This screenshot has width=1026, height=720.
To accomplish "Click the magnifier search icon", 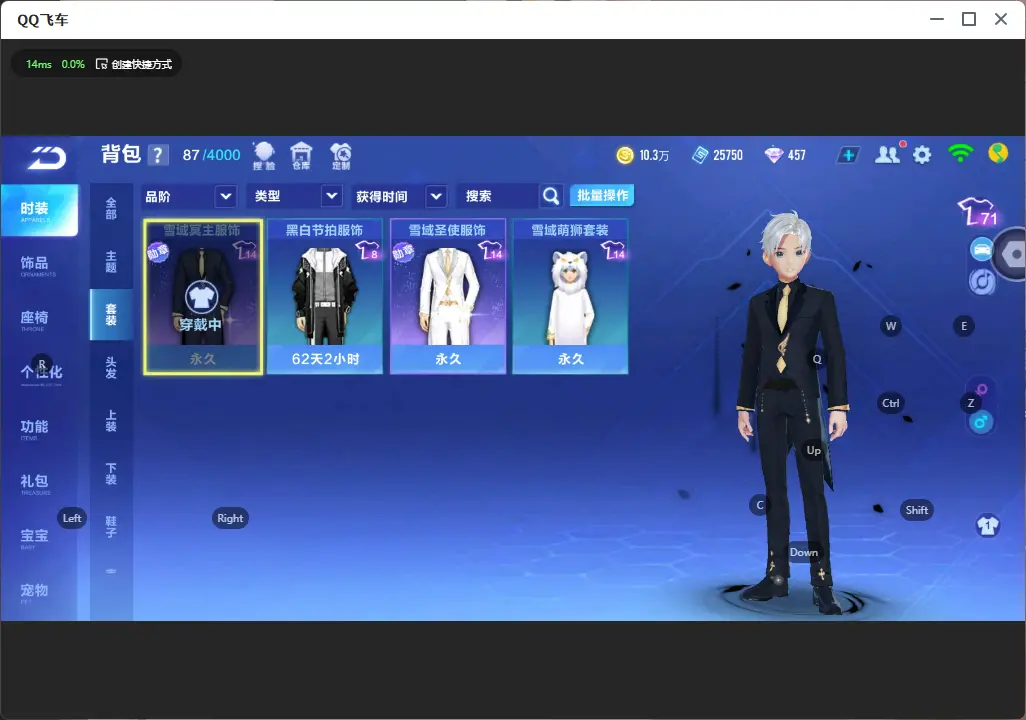I will coord(551,196).
